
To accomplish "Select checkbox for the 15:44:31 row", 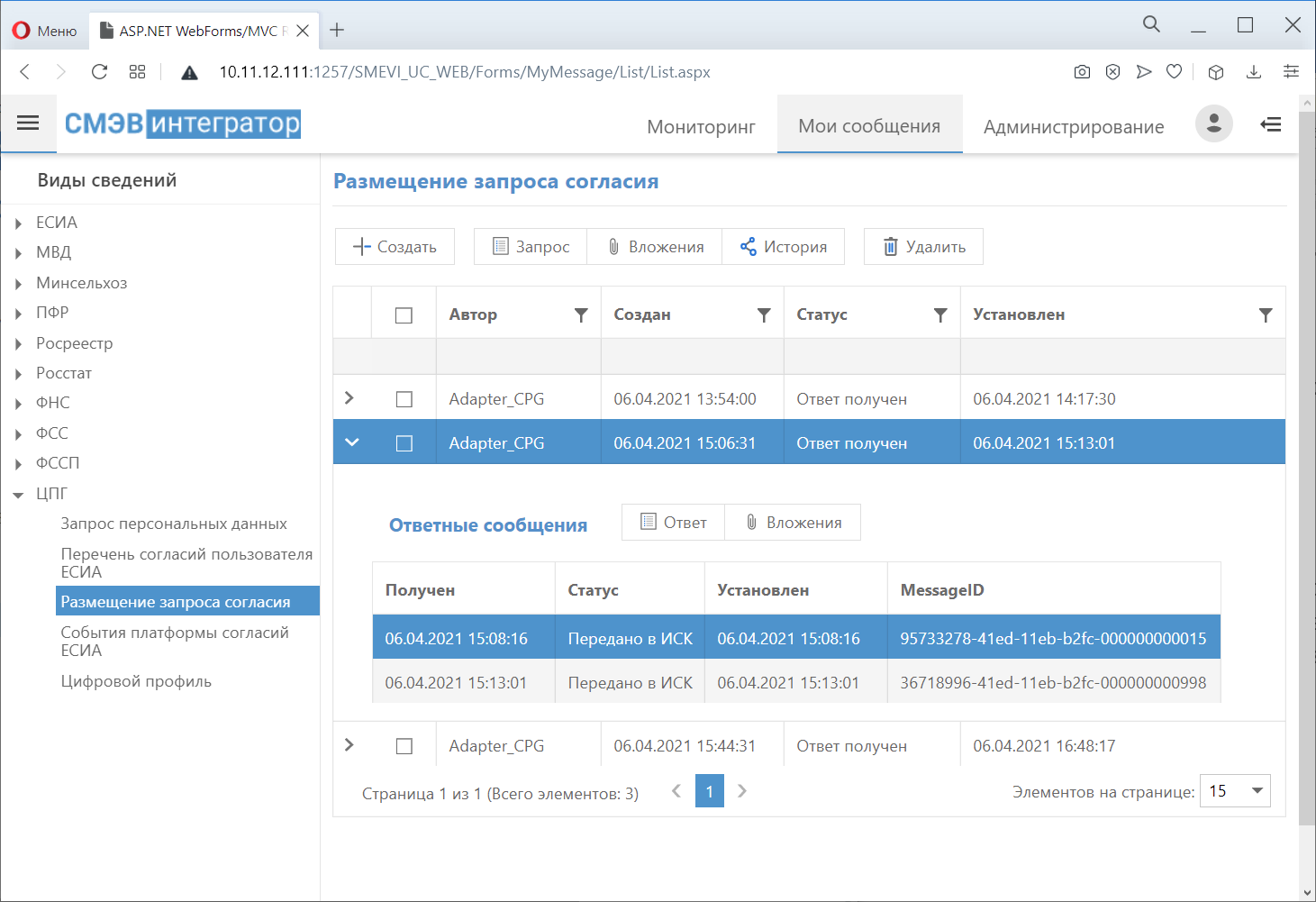I will pos(404,746).
